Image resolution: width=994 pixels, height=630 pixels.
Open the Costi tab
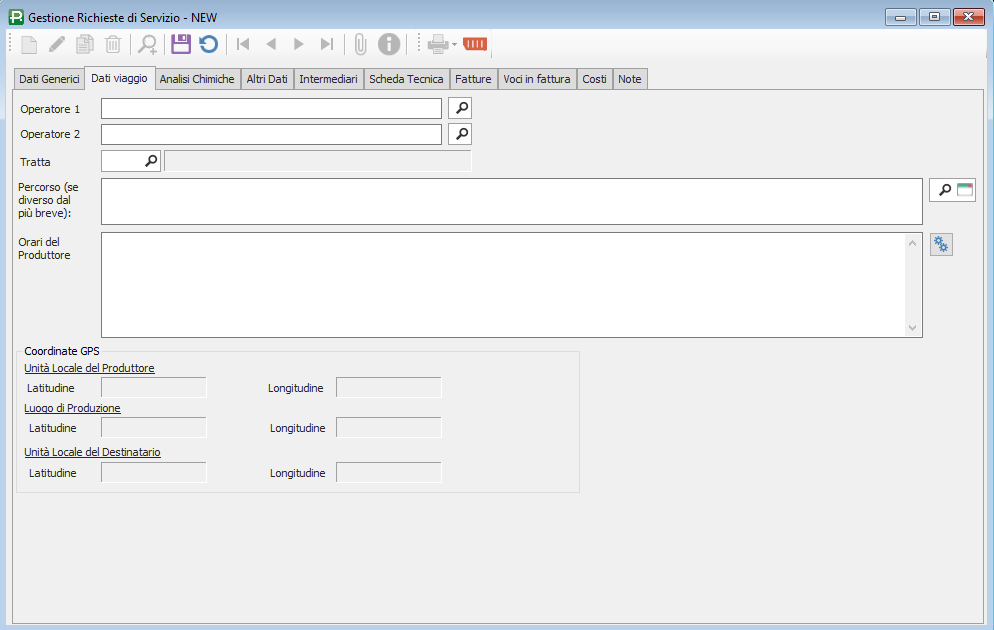(x=594, y=79)
